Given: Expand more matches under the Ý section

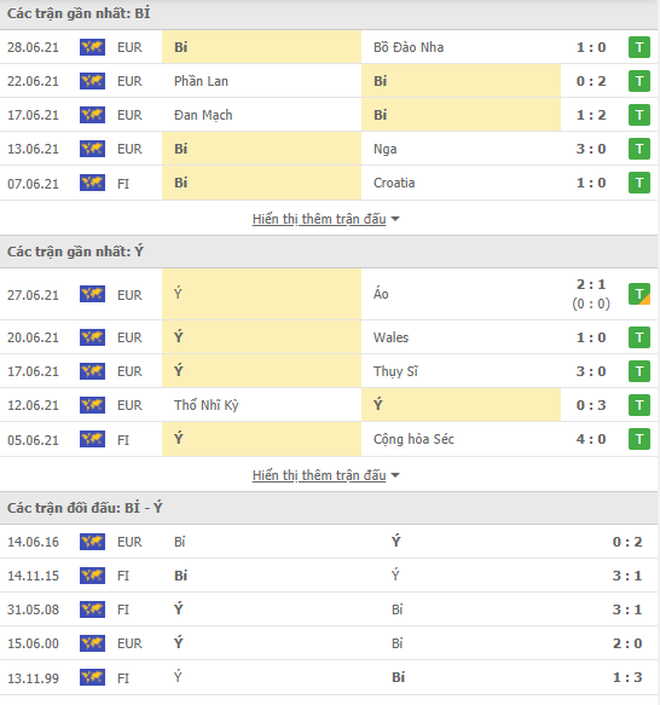Looking at the screenshot, I should pyautogui.click(x=319, y=475).
